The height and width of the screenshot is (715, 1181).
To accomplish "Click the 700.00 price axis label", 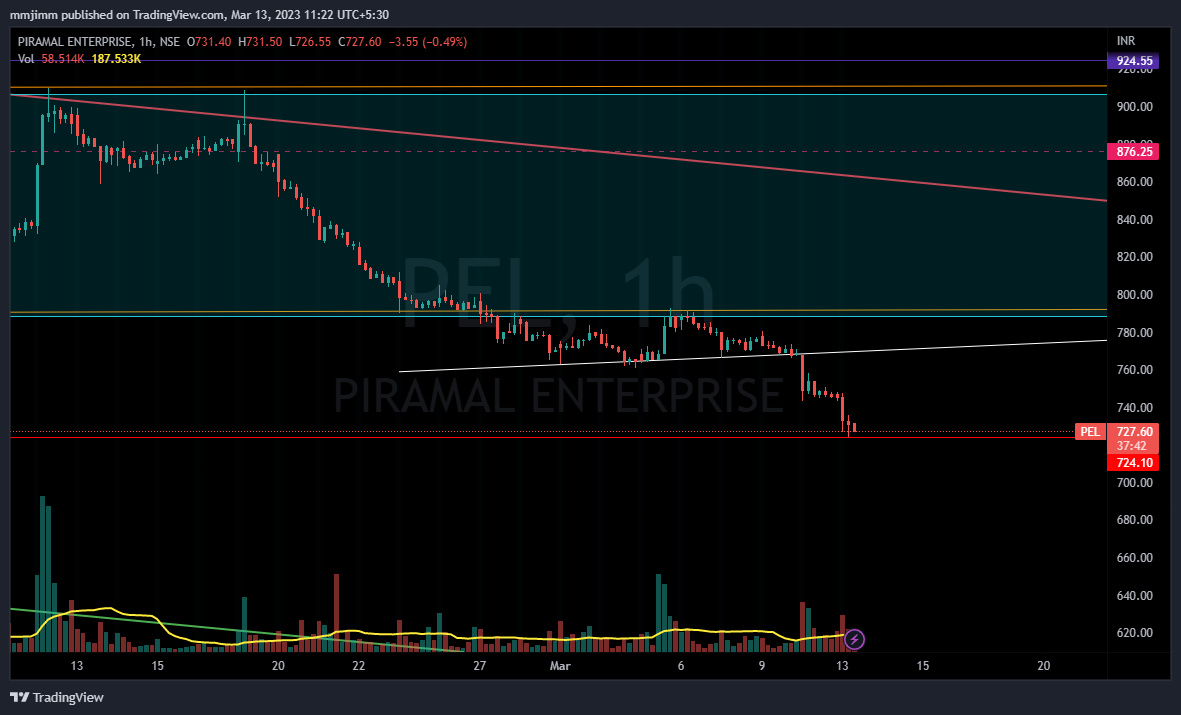I will pos(1134,482).
